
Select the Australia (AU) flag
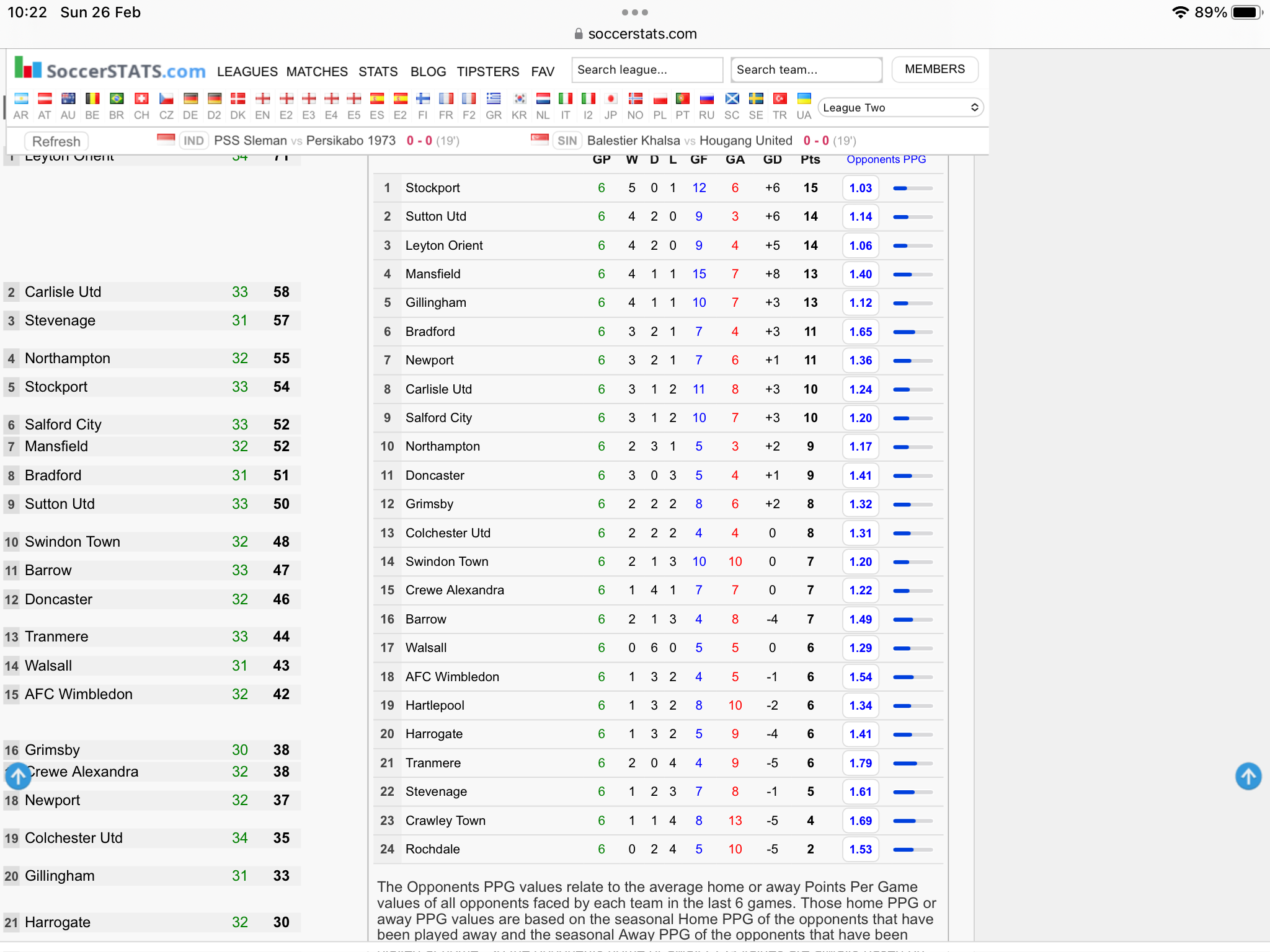click(x=68, y=99)
